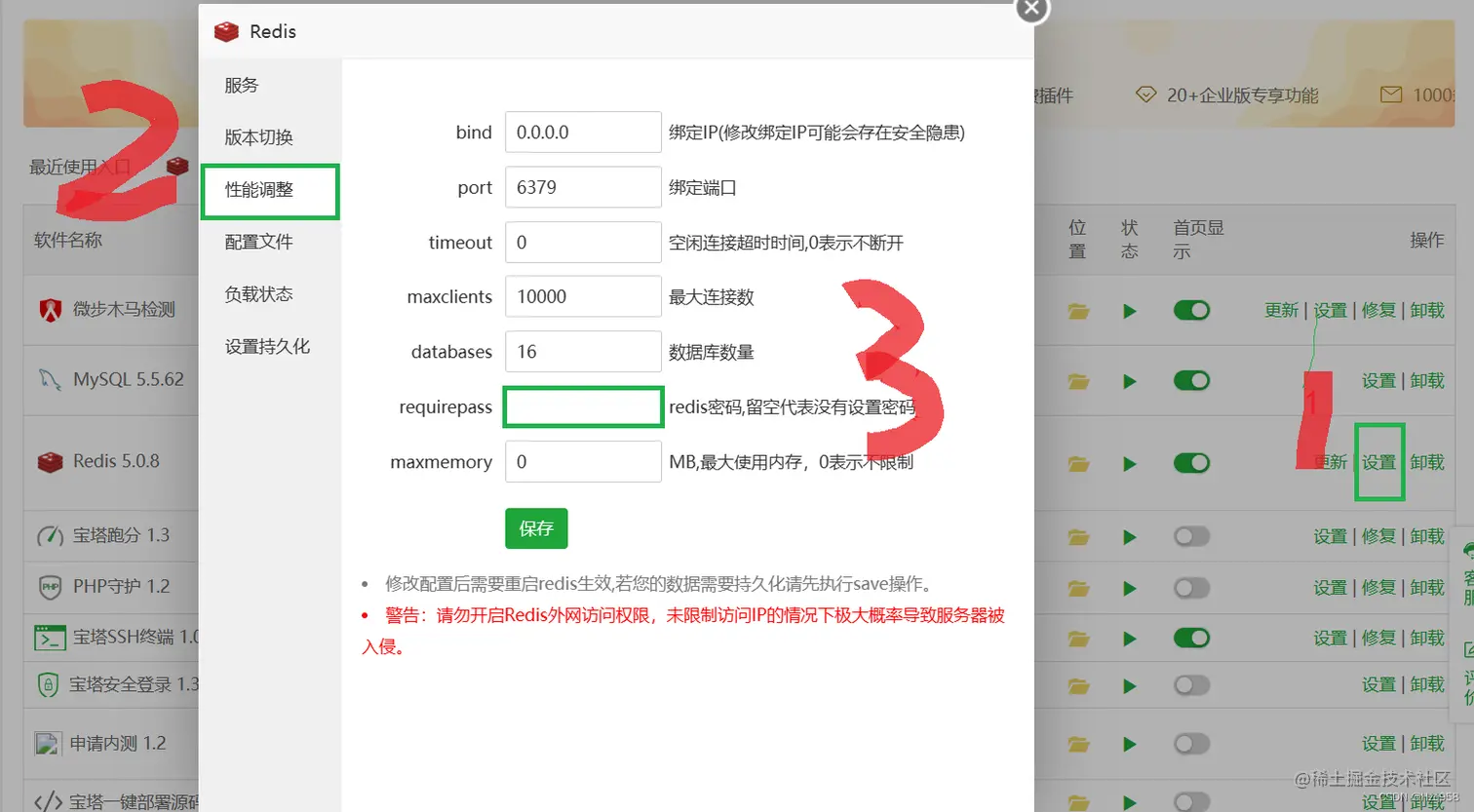Open folder location for MySQL 5.5.62 row
The width and height of the screenshot is (1474, 812).
point(1078,381)
